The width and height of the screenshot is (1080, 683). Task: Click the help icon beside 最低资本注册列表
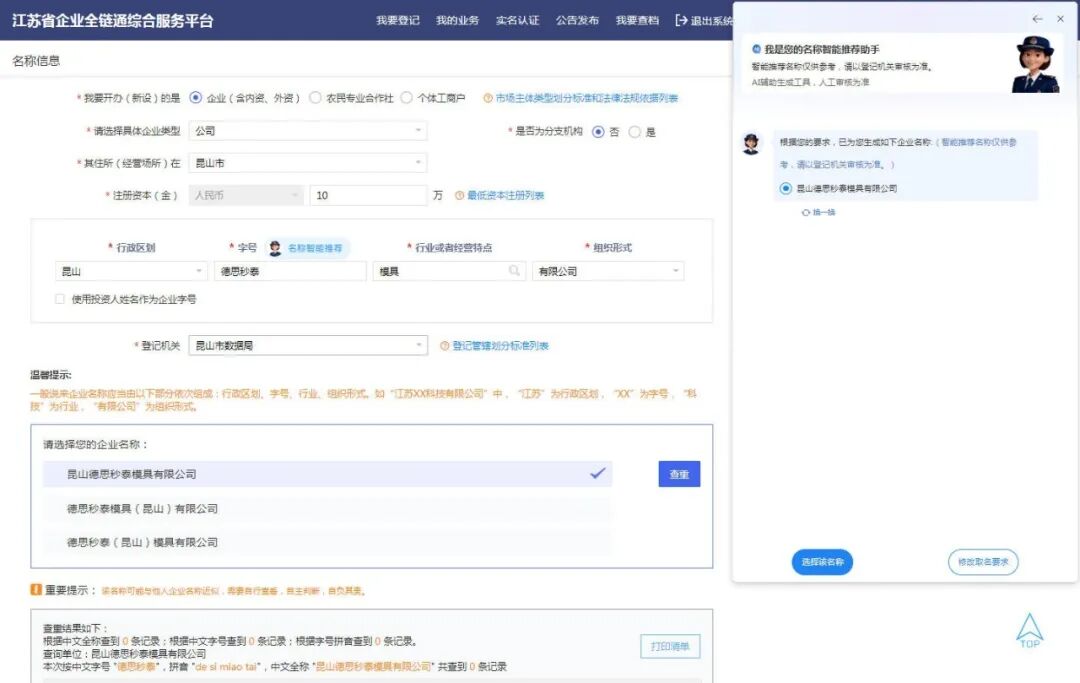coord(460,196)
